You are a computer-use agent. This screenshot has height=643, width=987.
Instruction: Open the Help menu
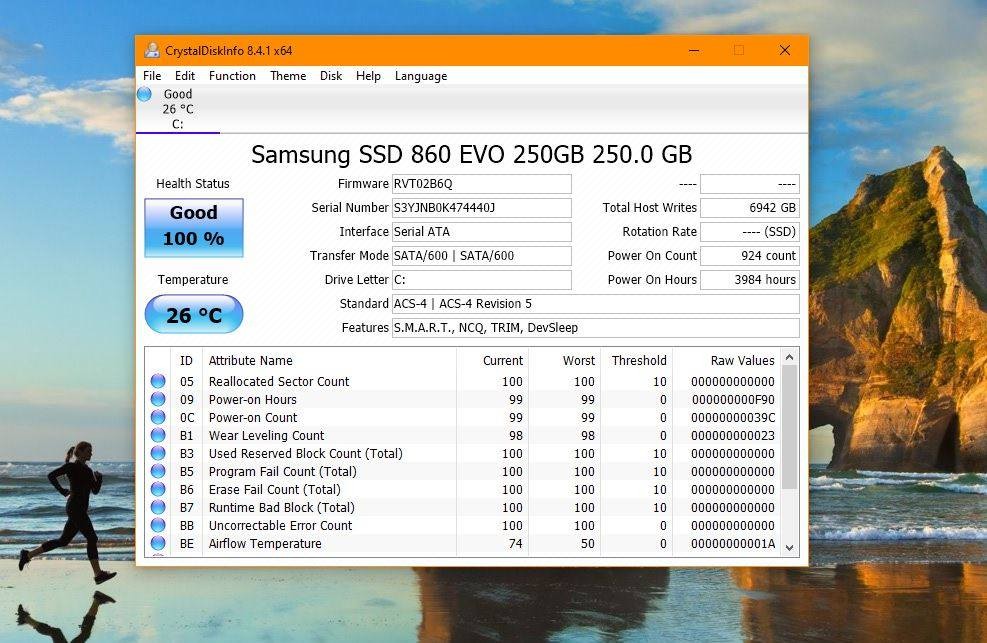tap(368, 75)
